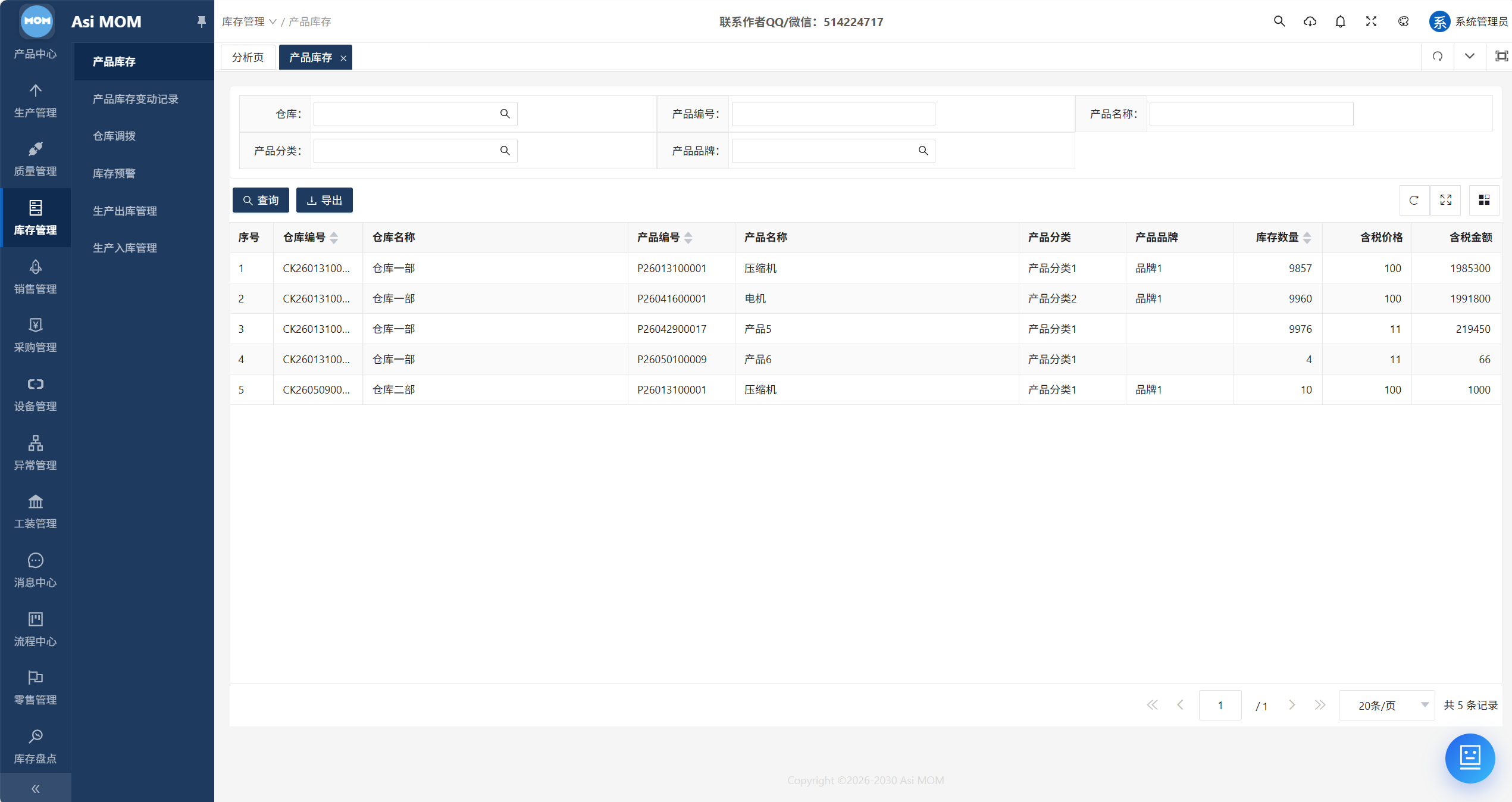Click search icon in 产品分类 field
This screenshot has height=802, width=1512.
(x=505, y=151)
